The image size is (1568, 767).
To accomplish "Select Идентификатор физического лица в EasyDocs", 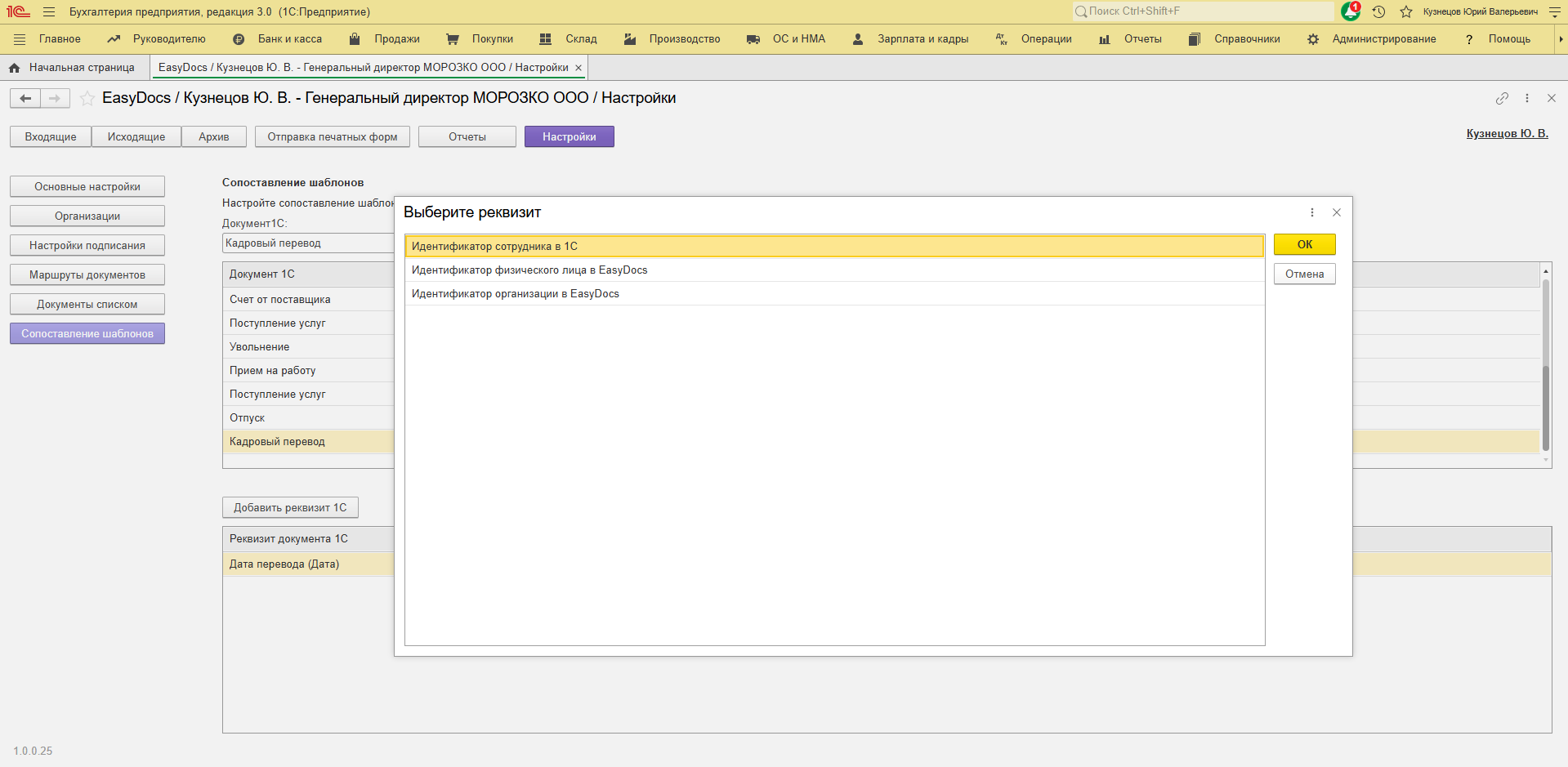I will click(x=529, y=270).
